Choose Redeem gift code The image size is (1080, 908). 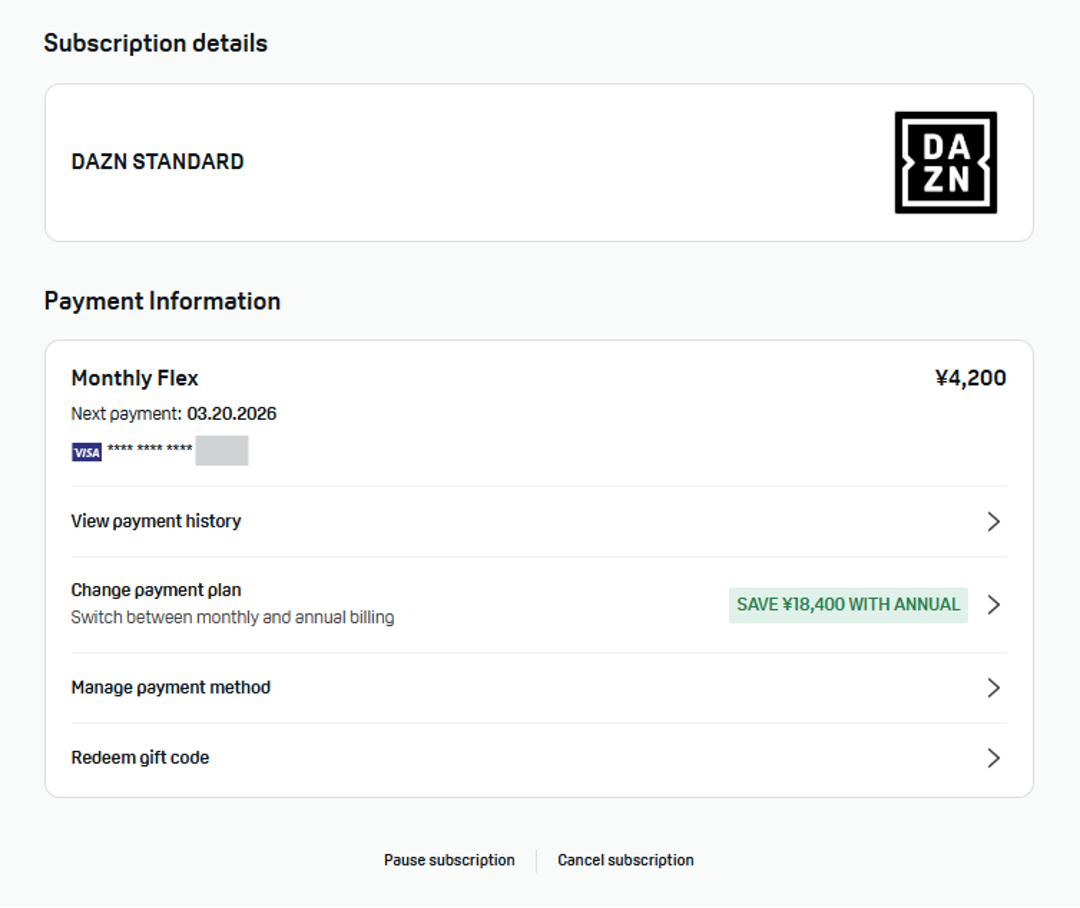[x=140, y=758]
